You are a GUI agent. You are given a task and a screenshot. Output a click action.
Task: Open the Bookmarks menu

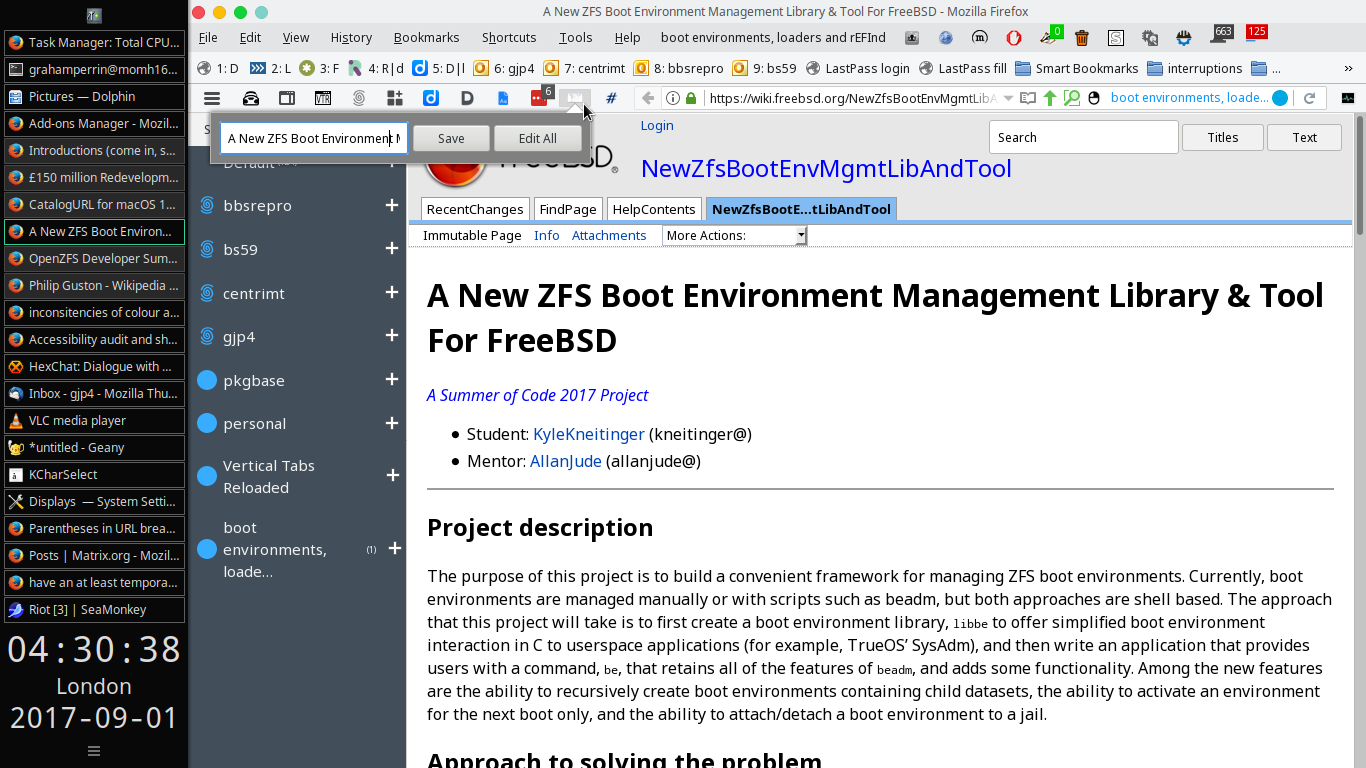(426, 38)
